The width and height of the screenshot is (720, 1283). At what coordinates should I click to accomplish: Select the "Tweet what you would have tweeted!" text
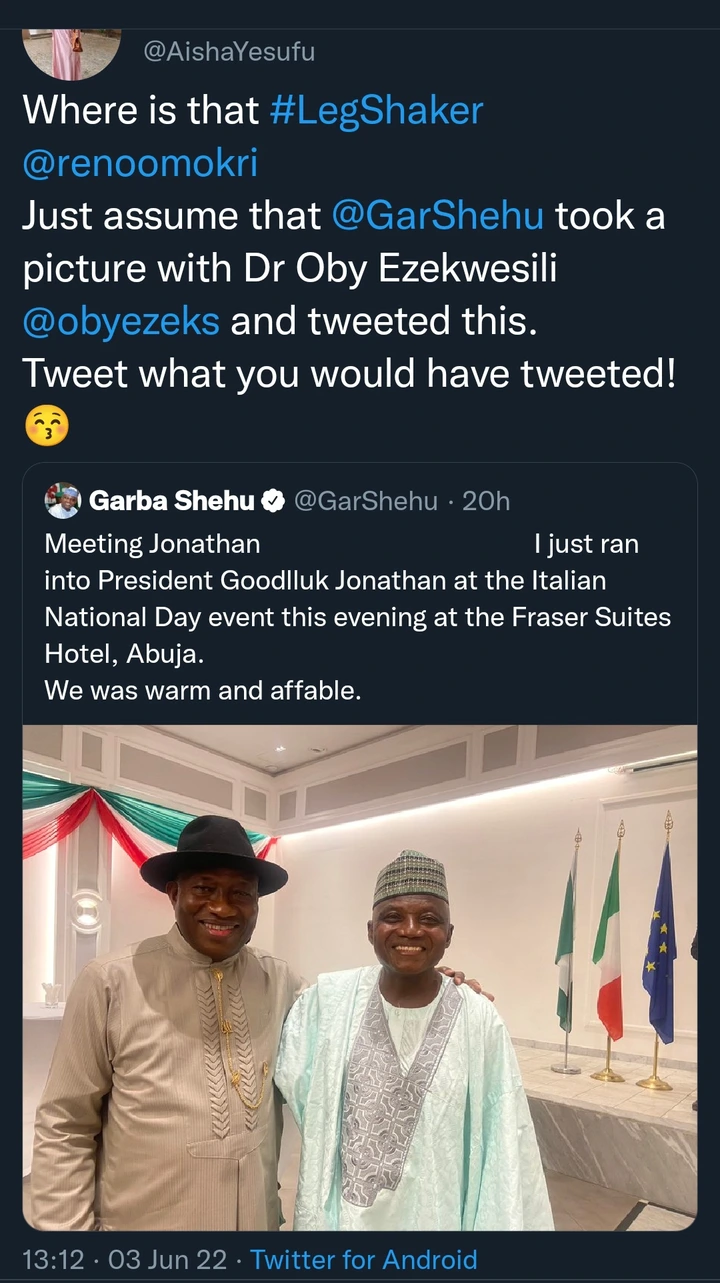click(x=349, y=374)
